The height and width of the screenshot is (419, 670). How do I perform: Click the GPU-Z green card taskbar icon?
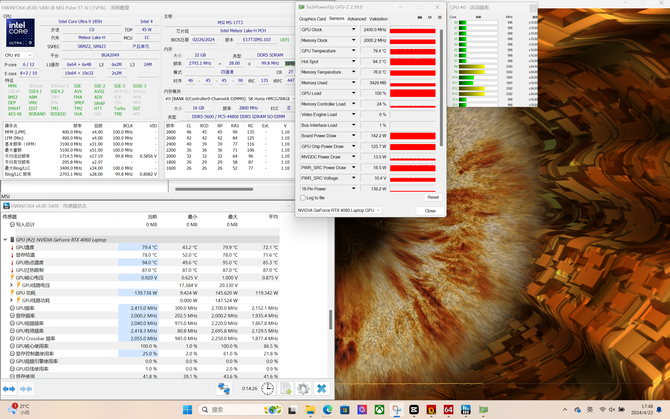pos(483,410)
